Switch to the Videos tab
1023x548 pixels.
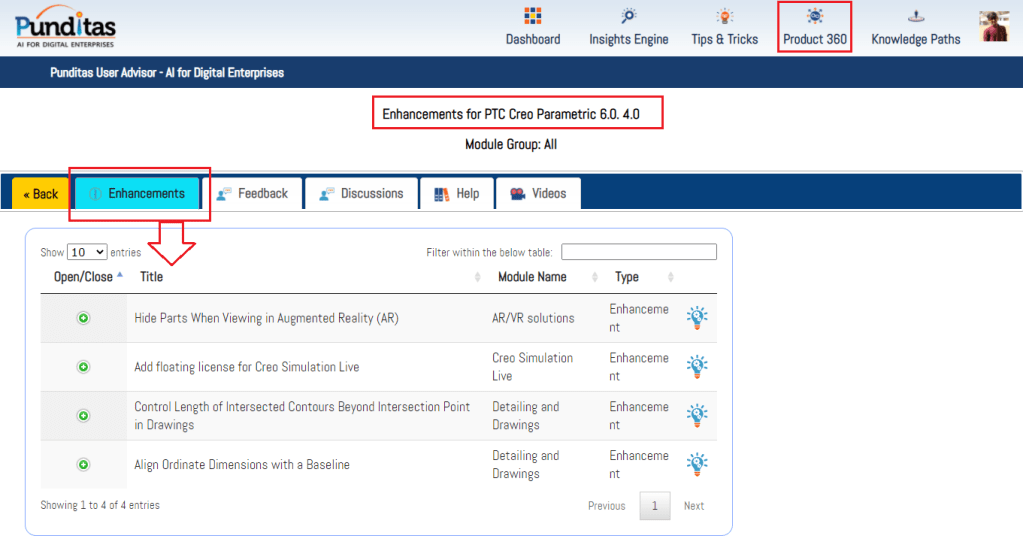(x=538, y=194)
